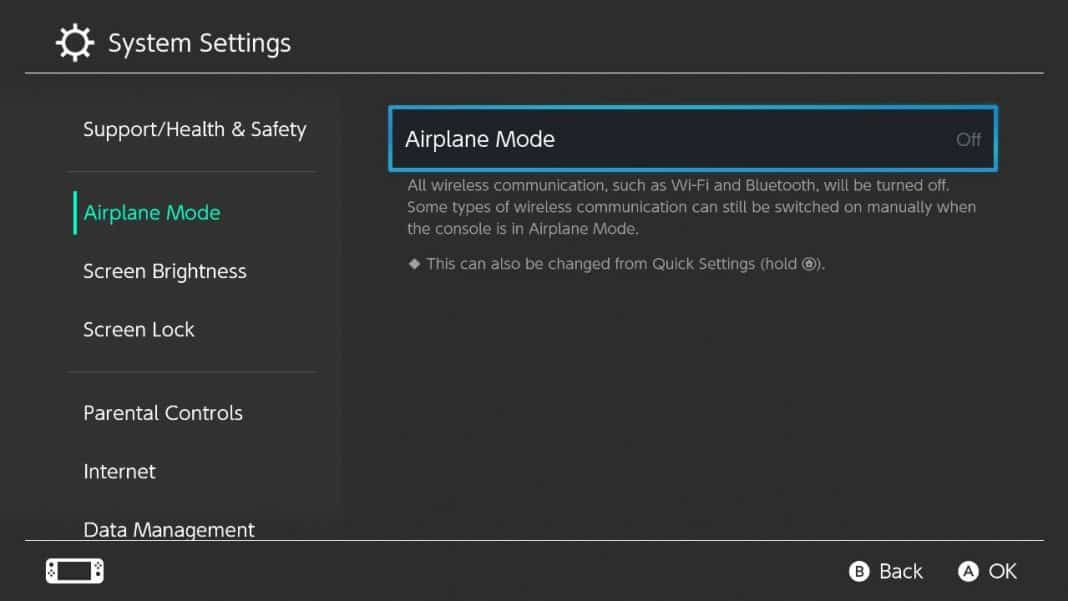1068x601 pixels.
Task: Go to Screen Lock settings
Action: 138,330
